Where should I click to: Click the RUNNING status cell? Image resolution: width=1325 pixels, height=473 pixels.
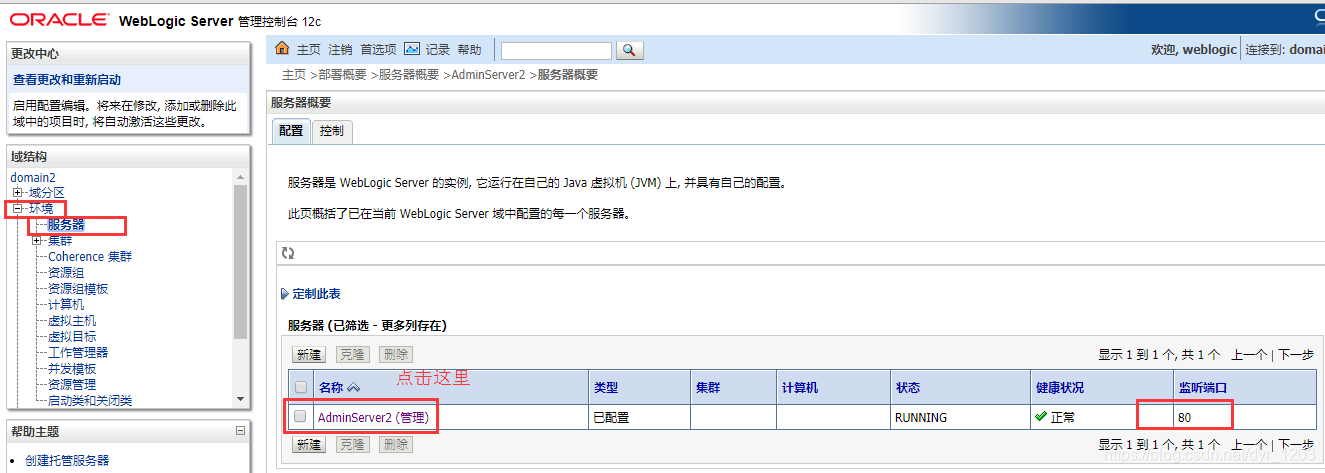(921, 417)
